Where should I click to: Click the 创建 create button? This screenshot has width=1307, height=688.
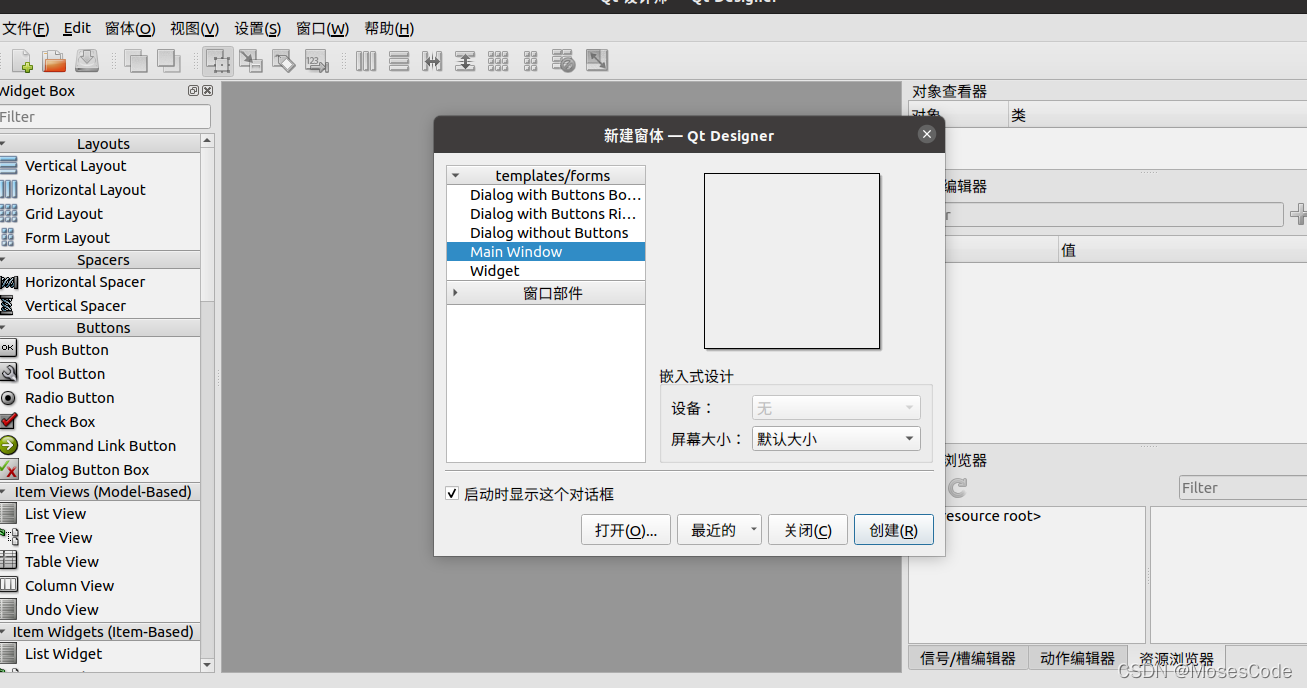[x=893, y=529]
